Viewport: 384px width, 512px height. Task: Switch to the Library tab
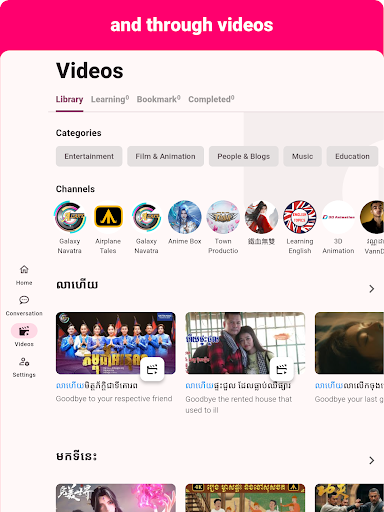pyautogui.click(x=69, y=99)
